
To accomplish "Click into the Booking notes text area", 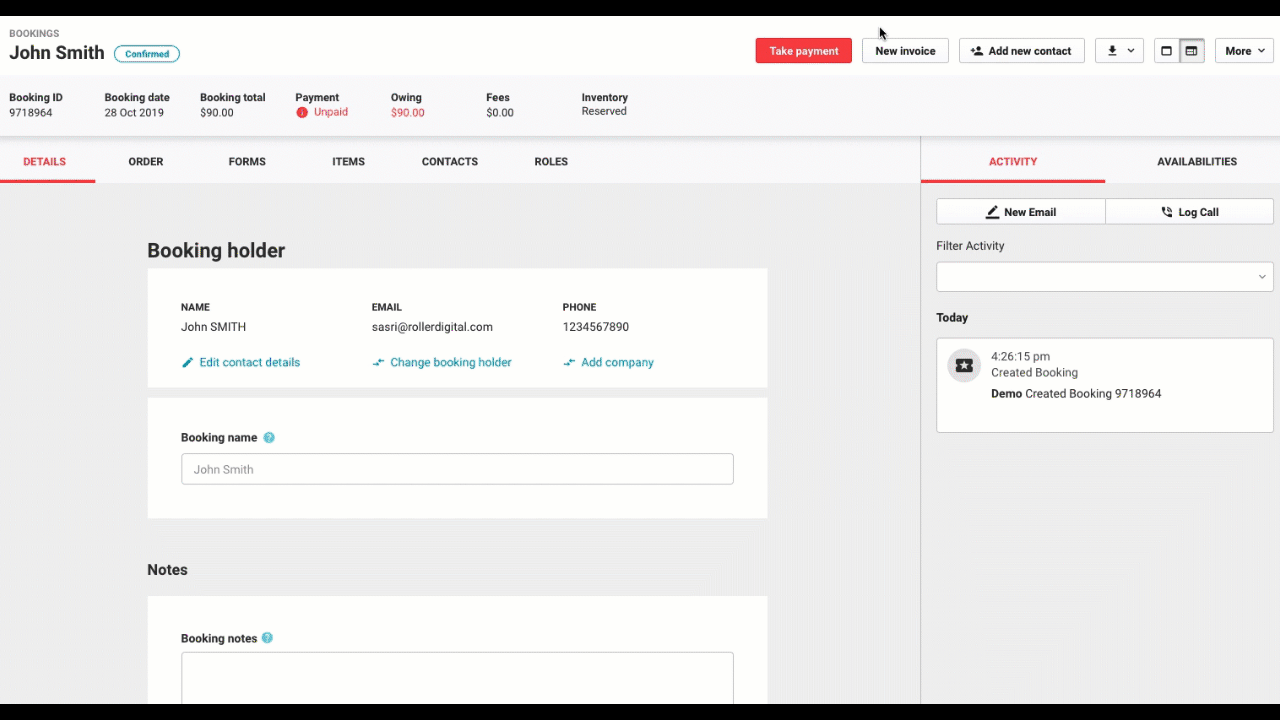I will tap(457, 678).
